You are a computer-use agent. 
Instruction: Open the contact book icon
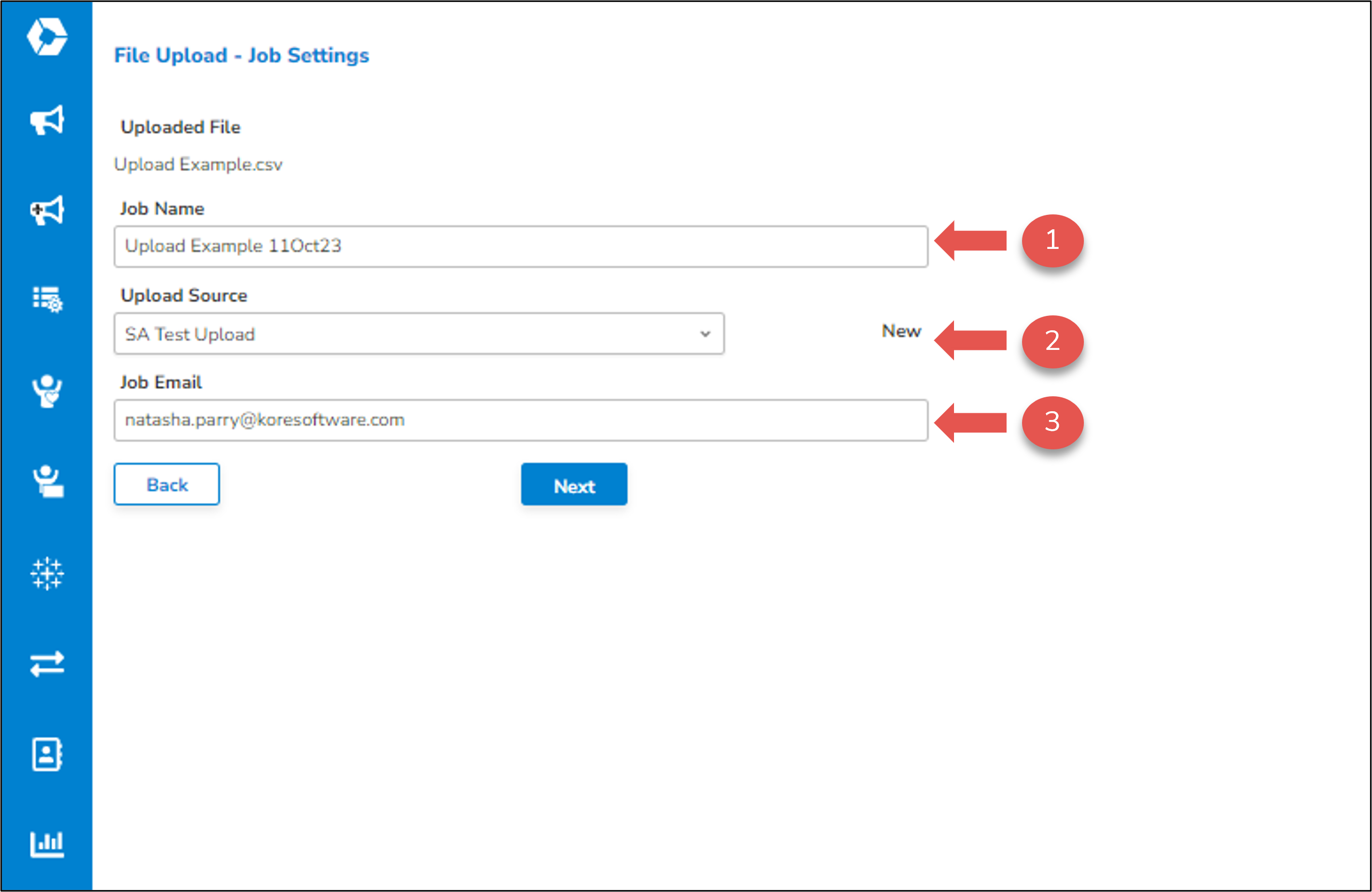(x=47, y=754)
